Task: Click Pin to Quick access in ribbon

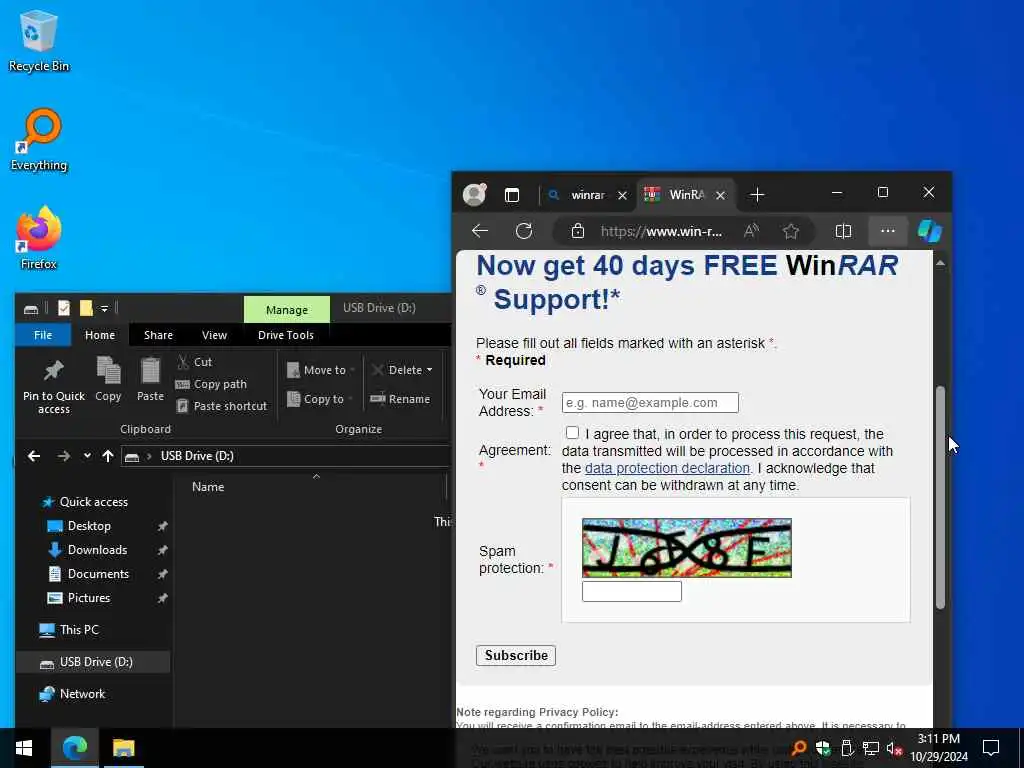Action: point(54,387)
